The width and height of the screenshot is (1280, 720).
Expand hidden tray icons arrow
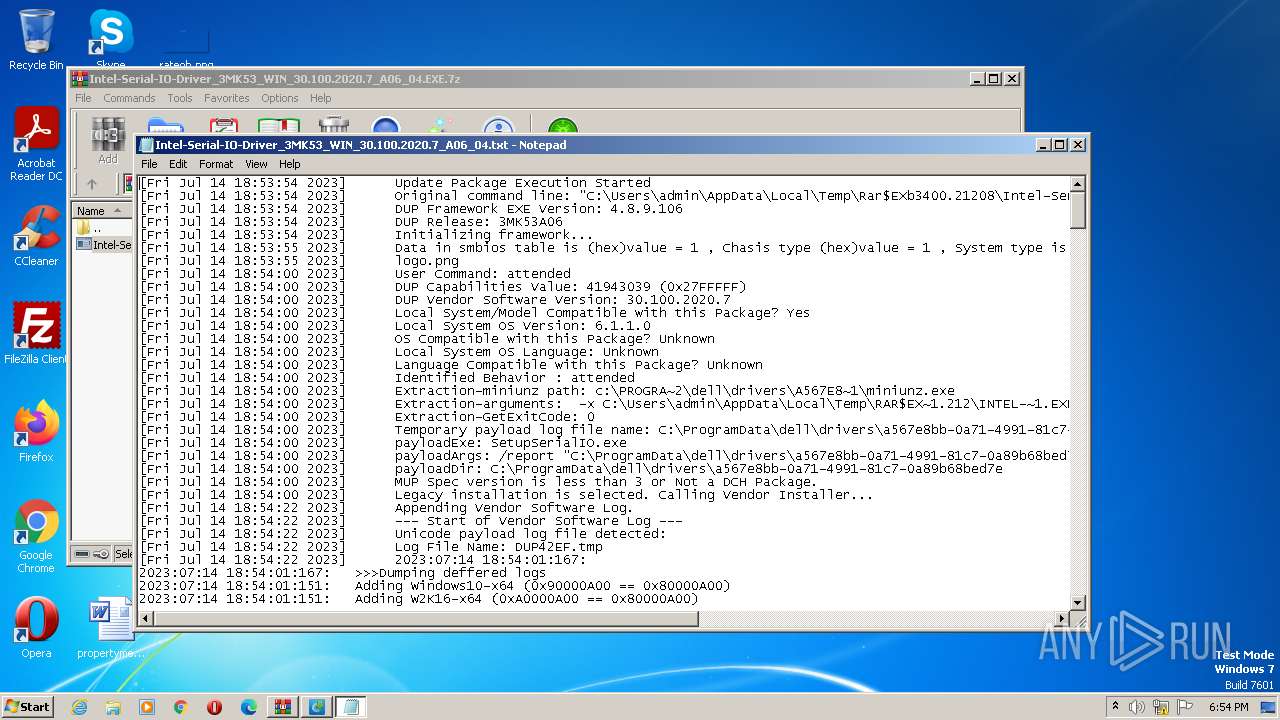[x=1115, y=707]
